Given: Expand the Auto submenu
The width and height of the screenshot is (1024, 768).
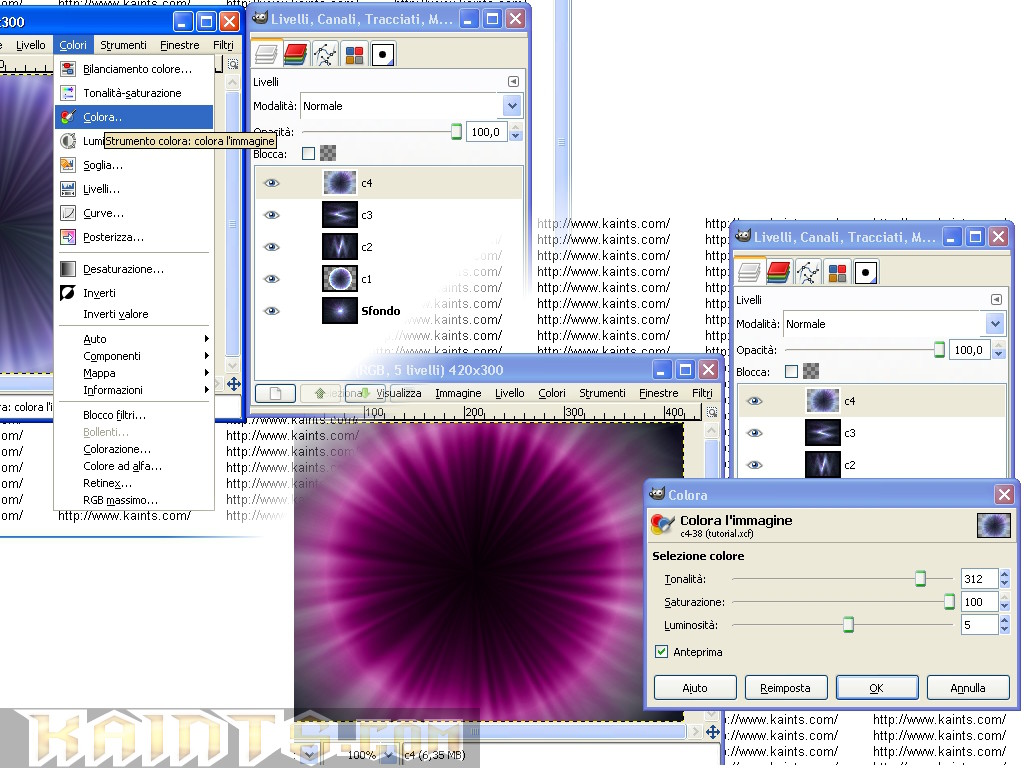Looking at the screenshot, I should (x=134, y=339).
